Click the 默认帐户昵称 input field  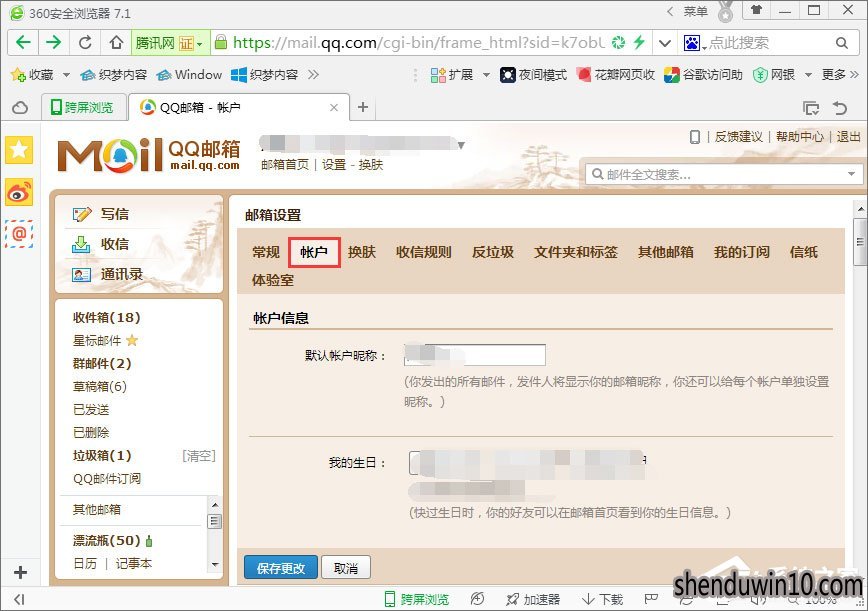coord(475,355)
